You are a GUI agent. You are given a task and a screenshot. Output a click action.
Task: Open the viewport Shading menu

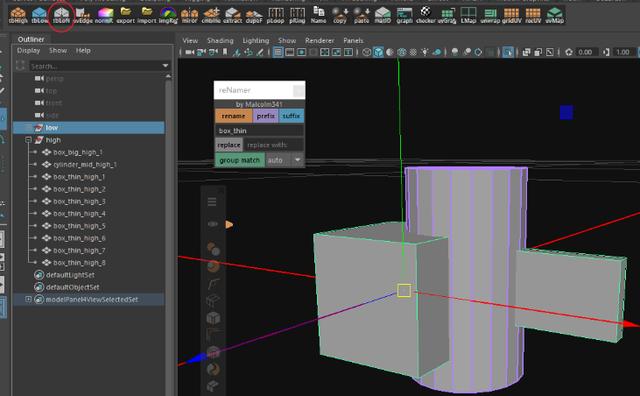coord(220,40)
